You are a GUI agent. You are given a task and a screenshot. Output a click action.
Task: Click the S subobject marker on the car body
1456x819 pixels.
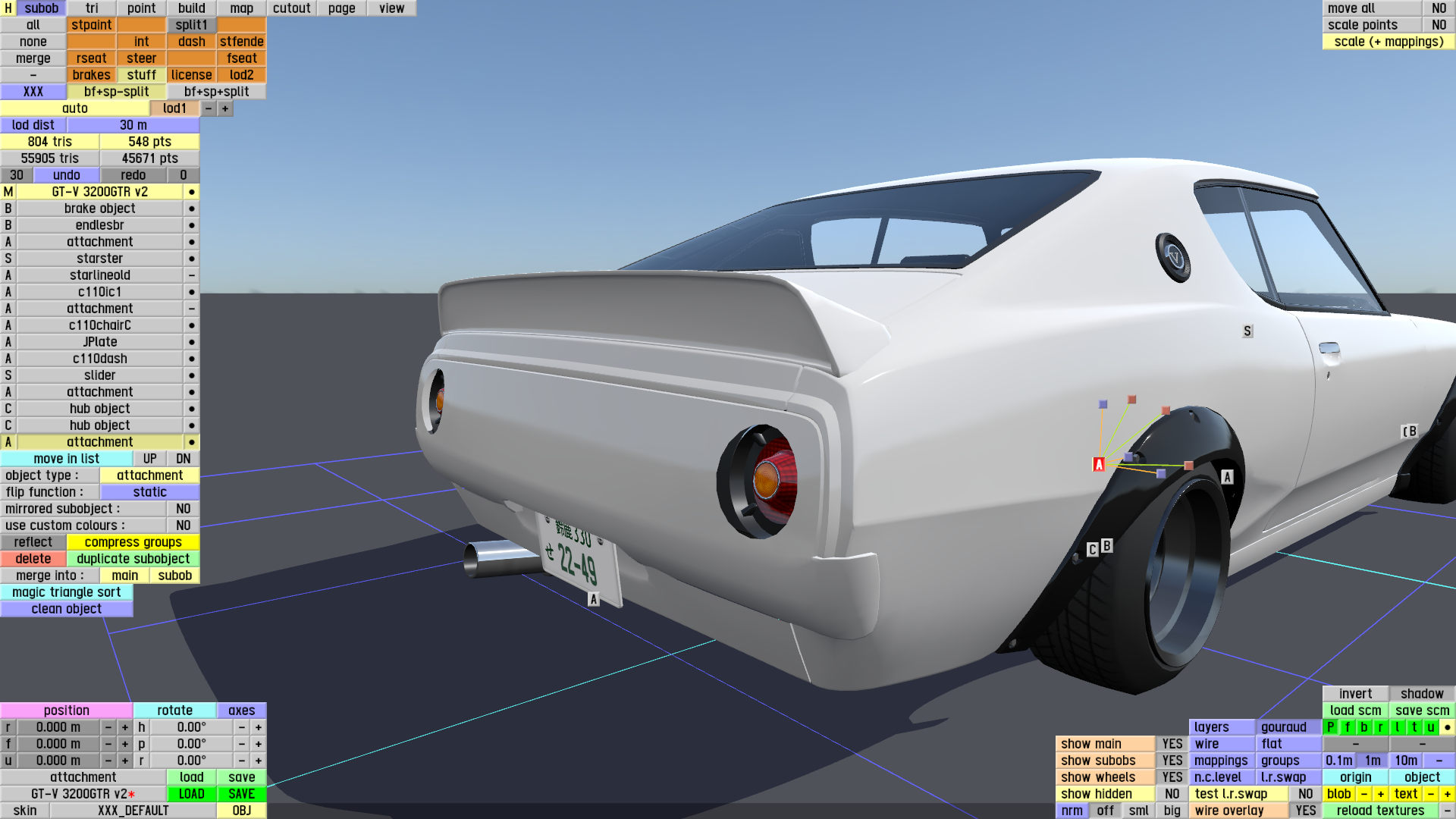(1247, 331)
